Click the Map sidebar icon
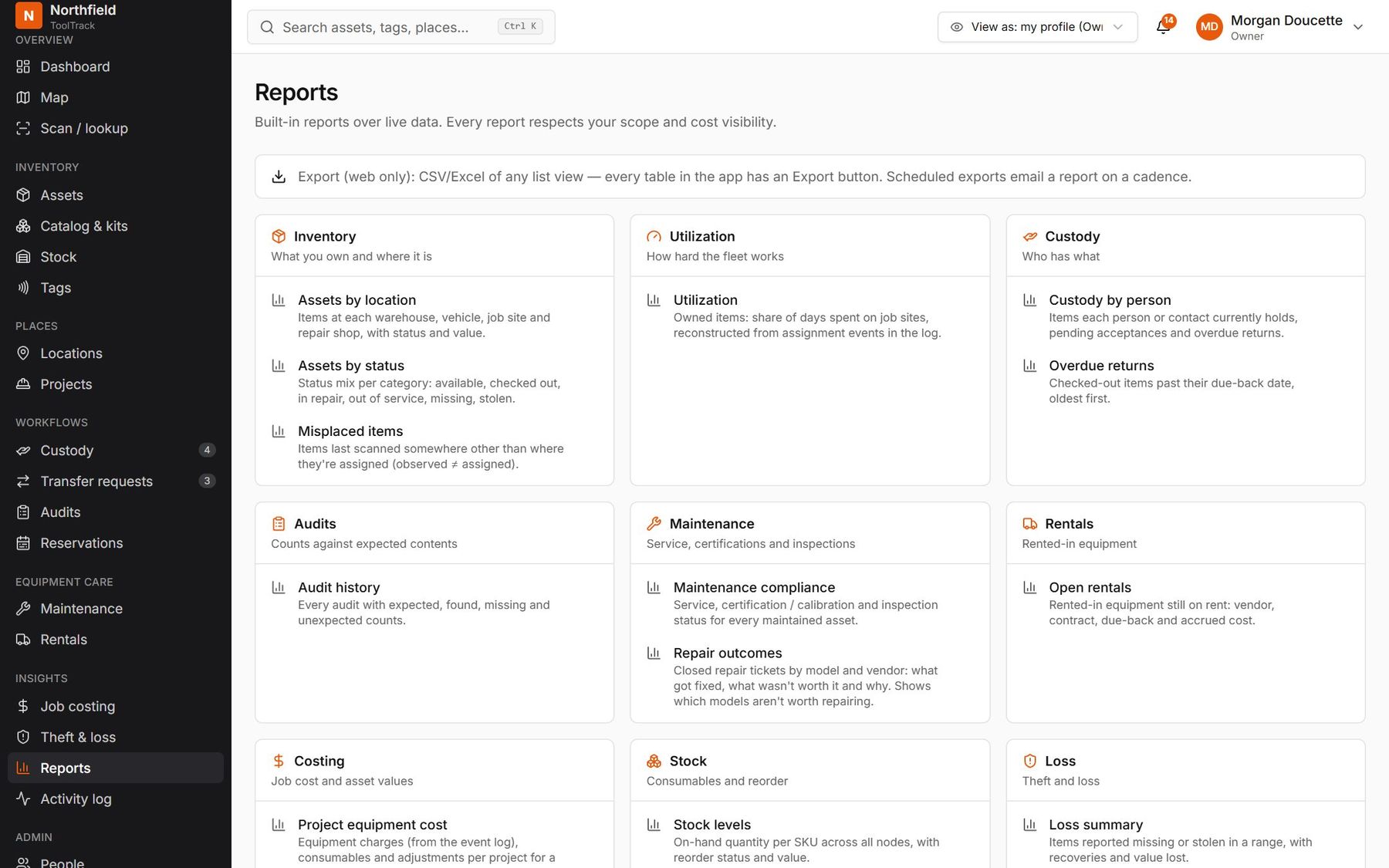1389x868 pixels. coord(23,97)
